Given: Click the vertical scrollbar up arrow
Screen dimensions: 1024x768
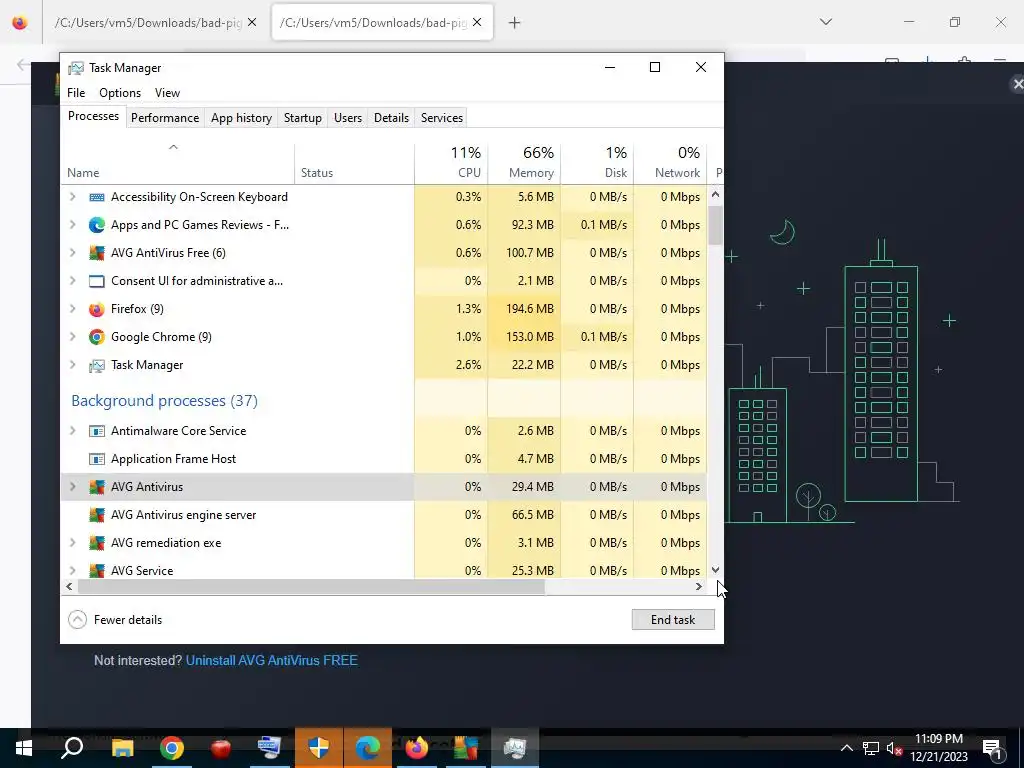Looking at the screenshot, I should tap(715, 194).
